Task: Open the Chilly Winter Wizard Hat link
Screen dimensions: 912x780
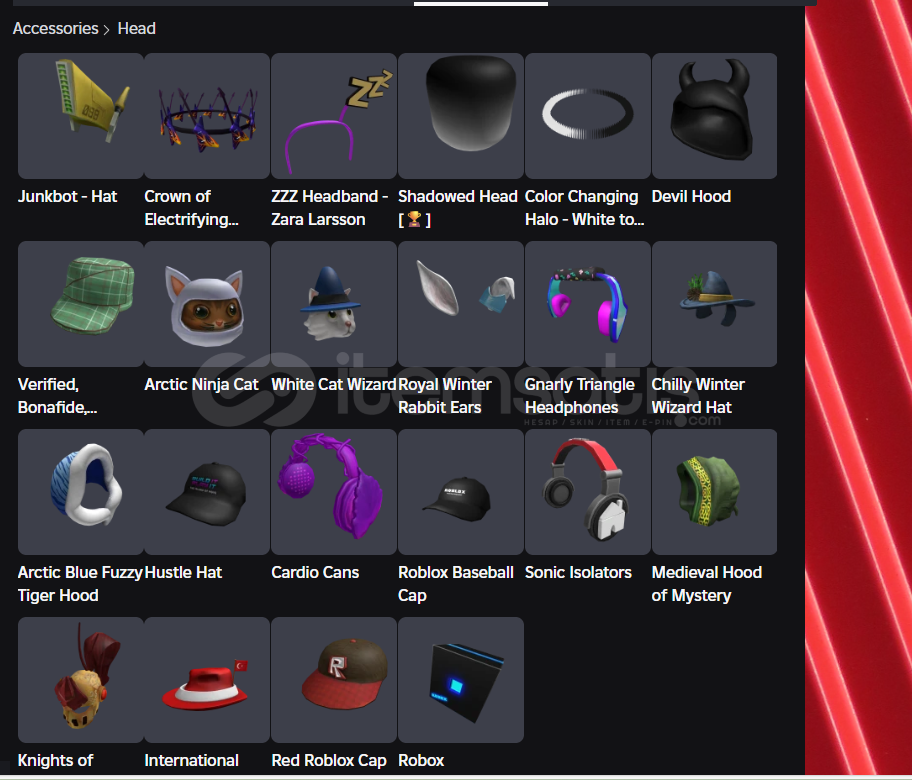Action: pyautogui.click(x=697, y=396)
